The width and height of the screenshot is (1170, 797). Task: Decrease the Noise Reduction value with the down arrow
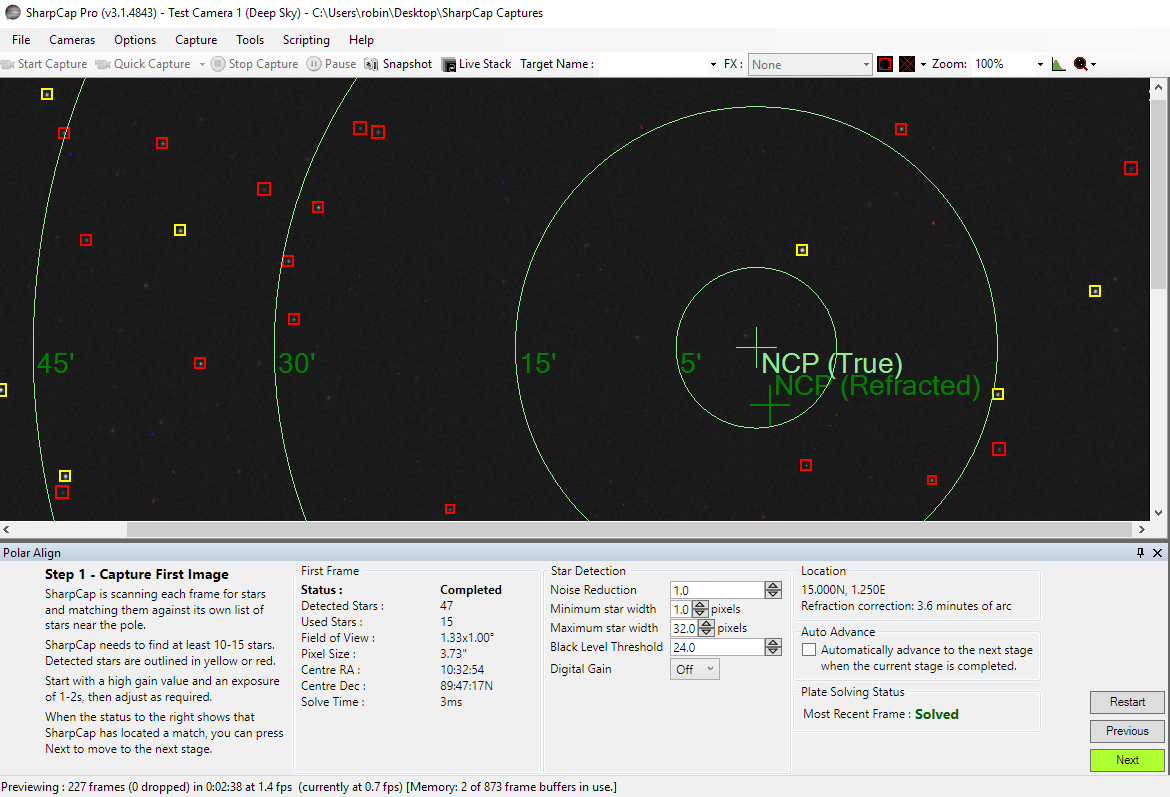(x=773, y=594)
